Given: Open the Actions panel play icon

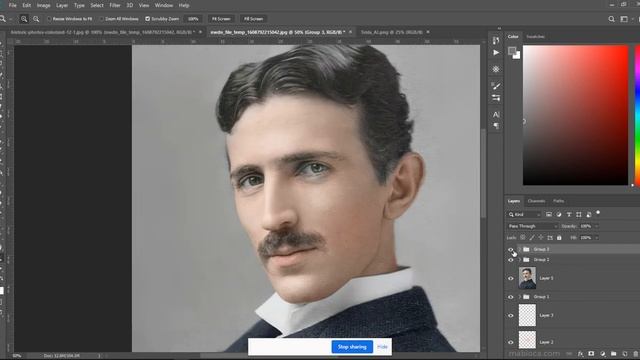Looking at the screenshot, I should pyautogui.click(x=496, y=53).
